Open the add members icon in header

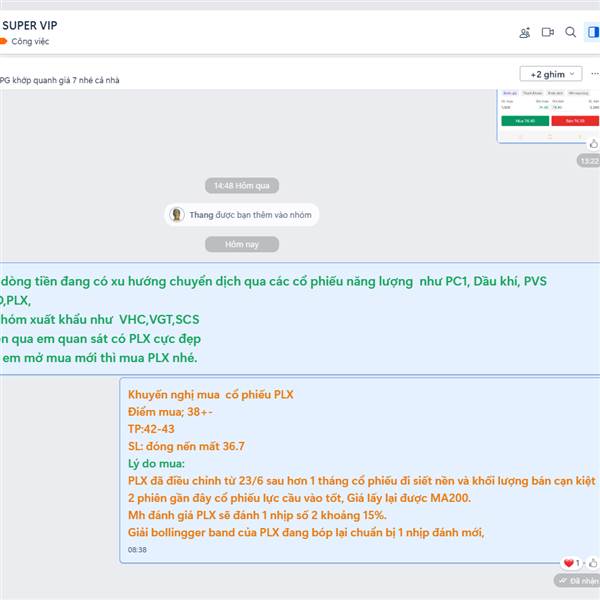click(524, 33)
